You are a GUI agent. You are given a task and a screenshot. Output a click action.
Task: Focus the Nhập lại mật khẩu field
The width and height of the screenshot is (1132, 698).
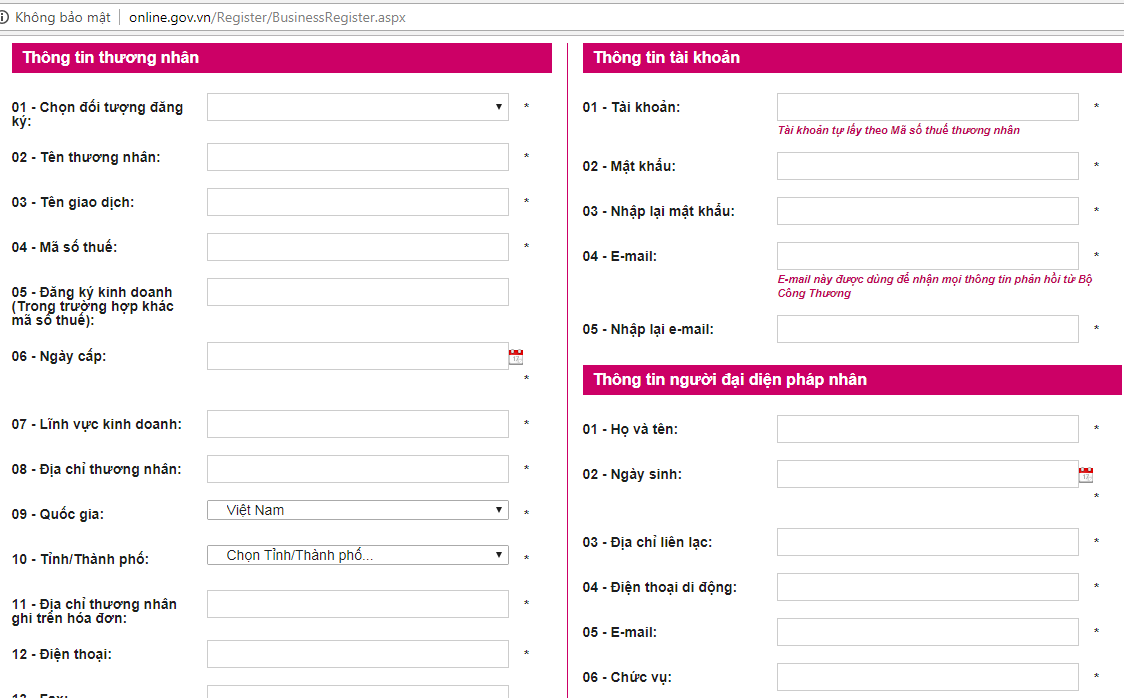tap(927, 211)
